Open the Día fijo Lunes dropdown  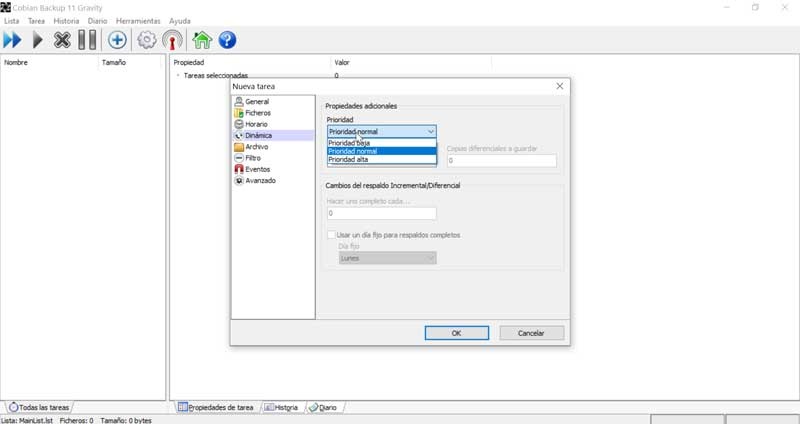coord(387,258)
